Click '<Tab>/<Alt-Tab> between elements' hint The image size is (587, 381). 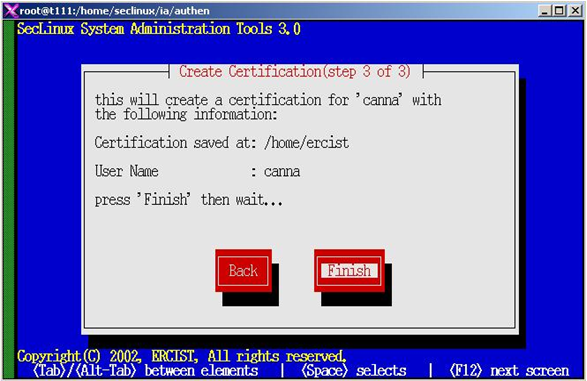click(x=145, y=371)
